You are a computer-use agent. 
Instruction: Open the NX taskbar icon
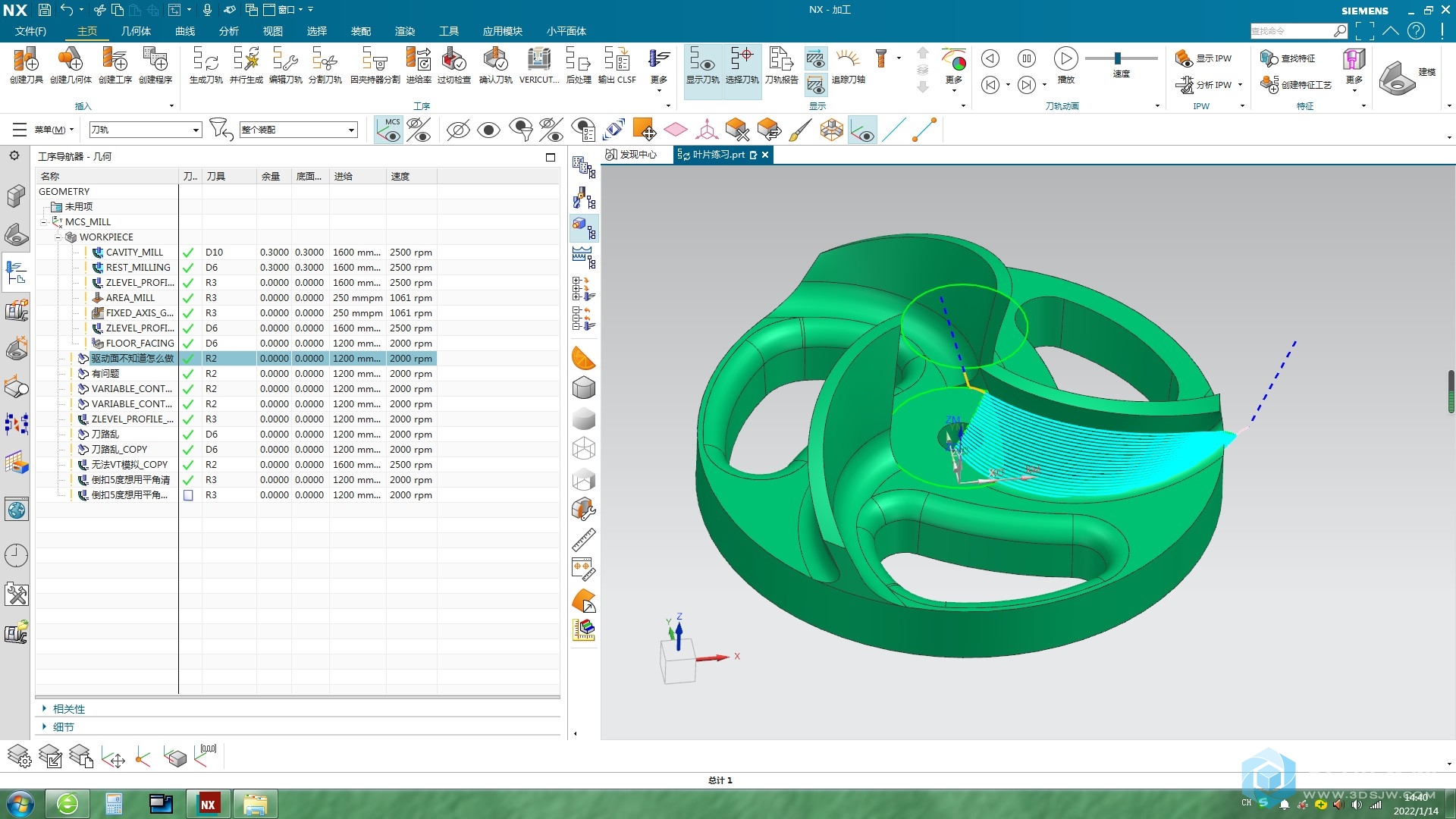pos(208,804)
